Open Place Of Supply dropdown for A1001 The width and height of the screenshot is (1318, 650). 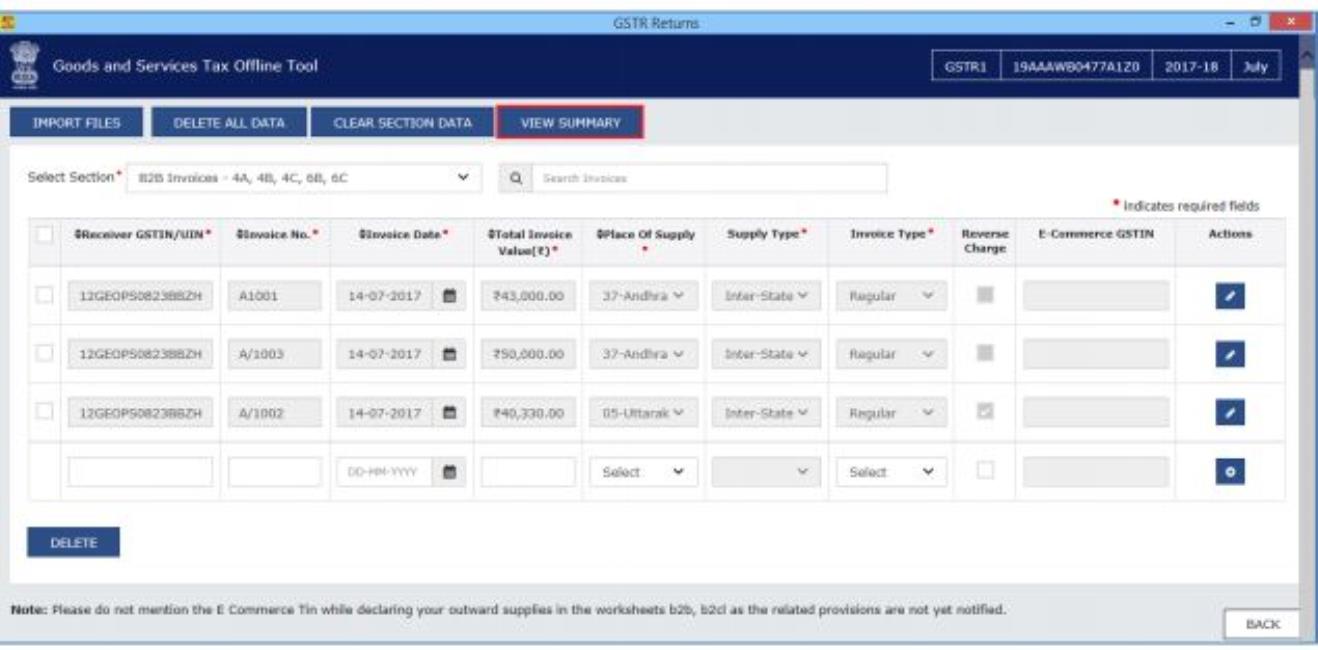[x=644, y=296]
